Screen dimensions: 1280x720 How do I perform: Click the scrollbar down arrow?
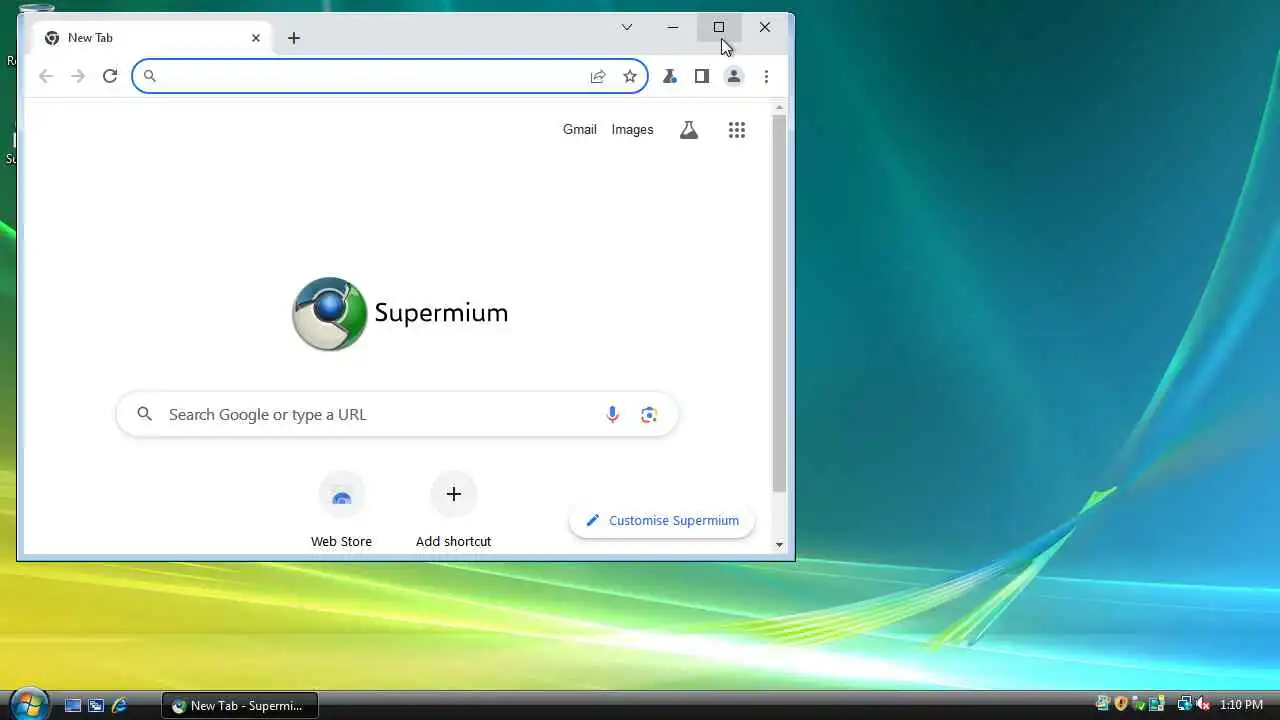[780, 545]
